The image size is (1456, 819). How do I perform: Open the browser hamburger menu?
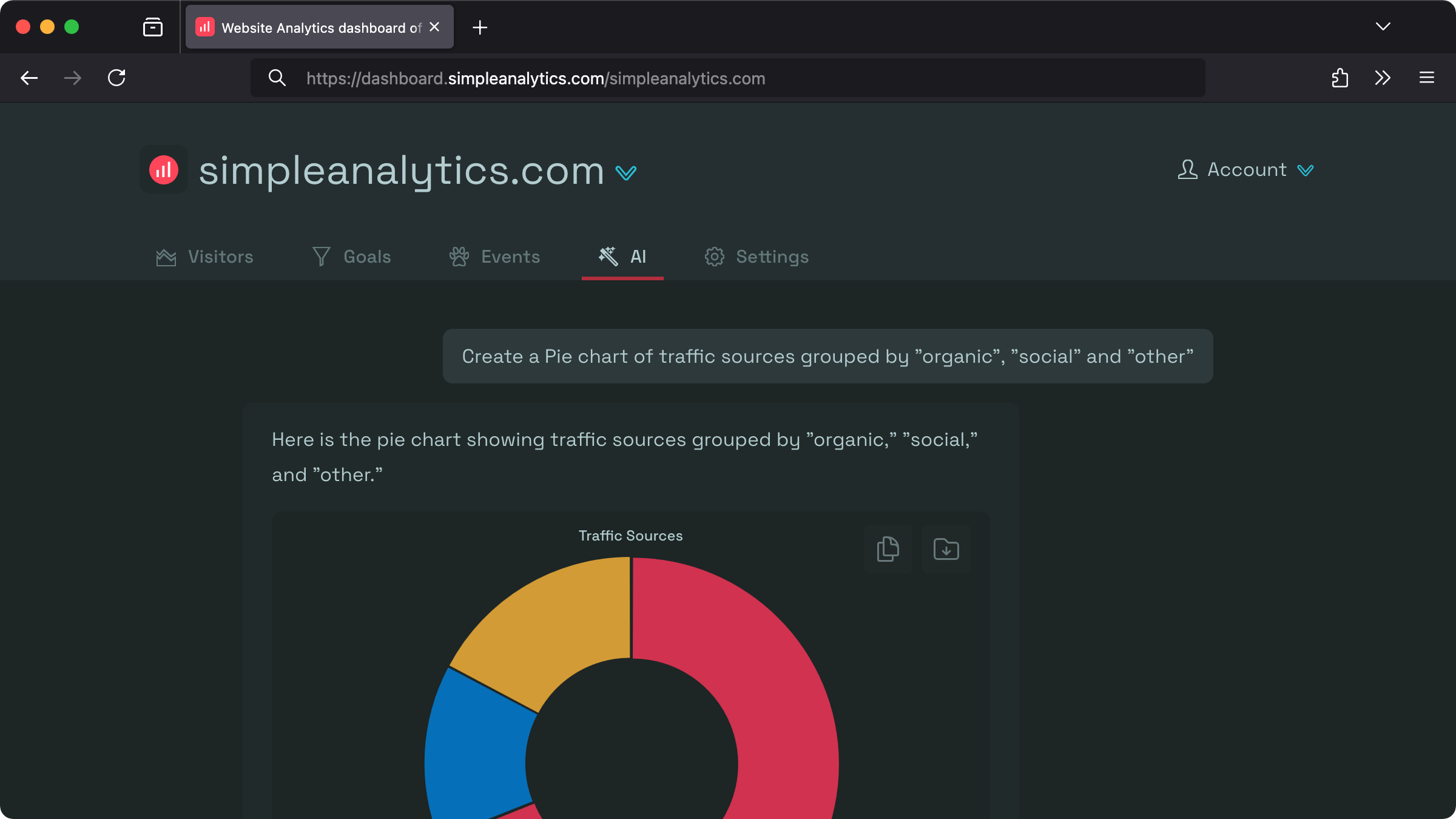point(1427,78)
